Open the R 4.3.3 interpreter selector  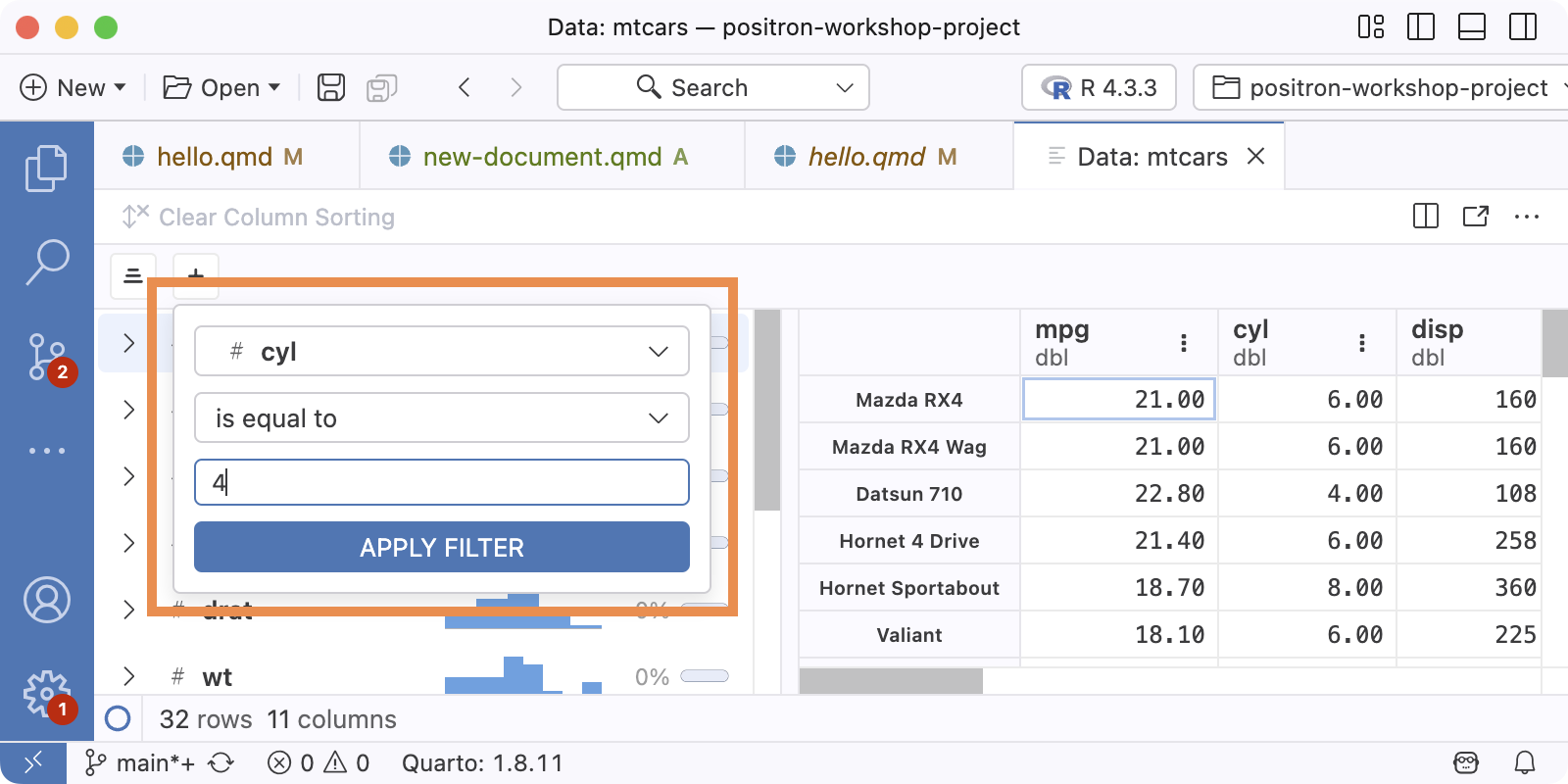pyautogui.click(x=1100, y=87)
